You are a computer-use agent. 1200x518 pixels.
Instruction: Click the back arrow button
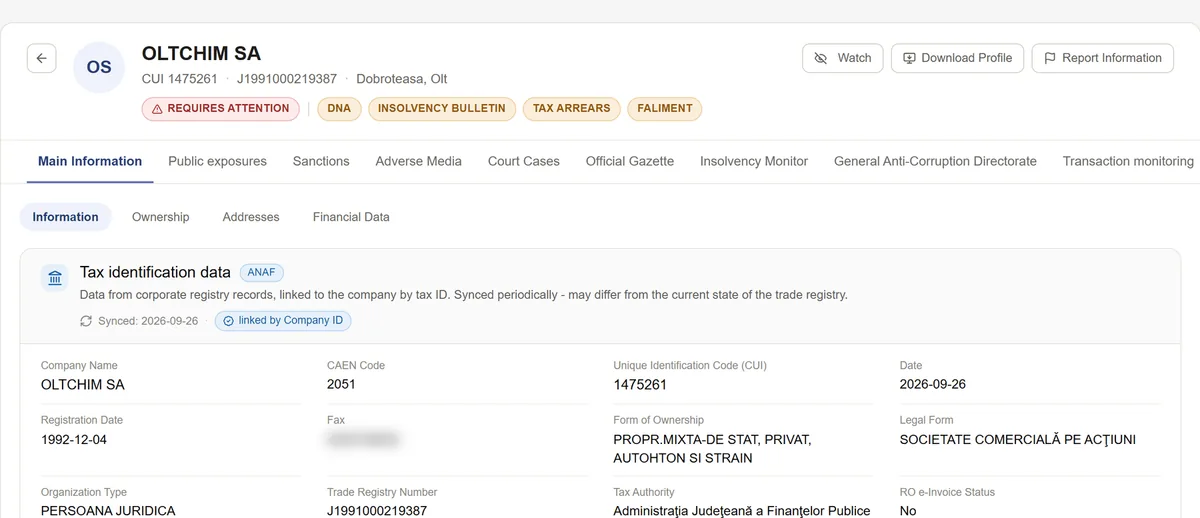pos(41,58)
